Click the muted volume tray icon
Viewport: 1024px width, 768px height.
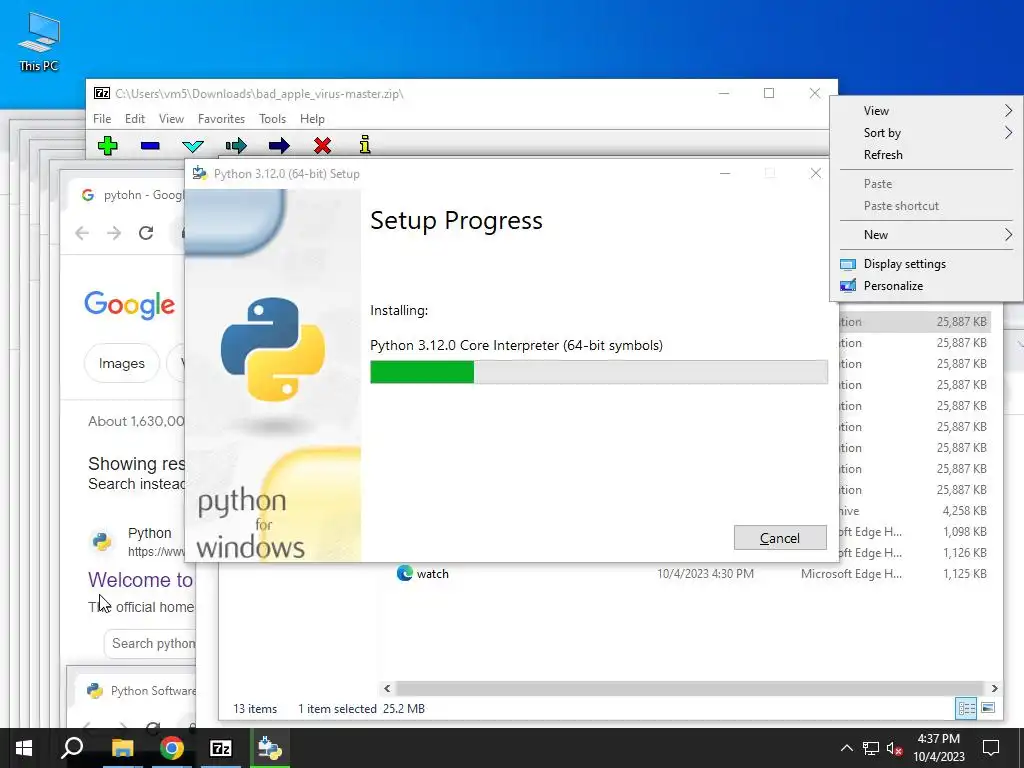click(x=895, y=748)
